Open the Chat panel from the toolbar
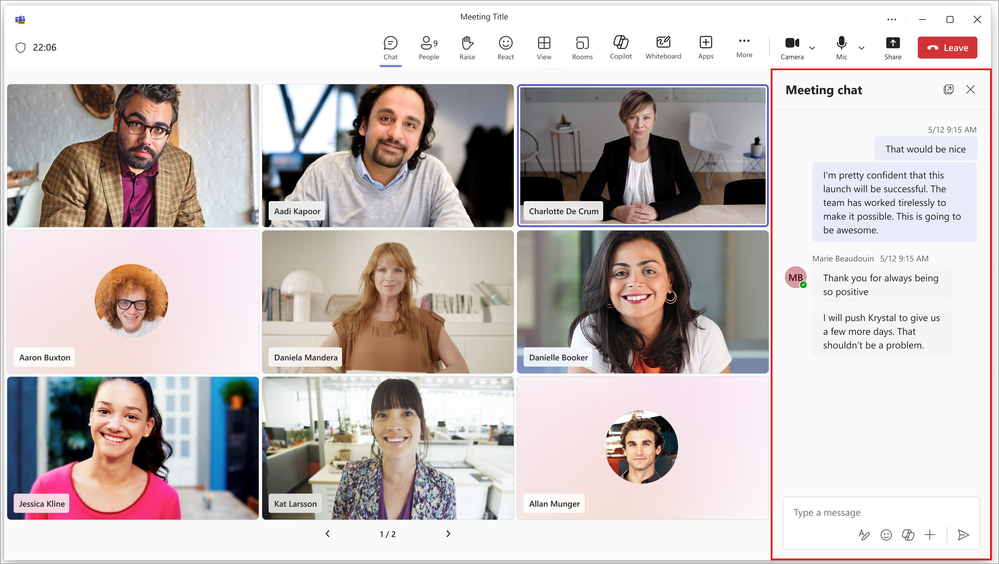This screenshot has height=564, width=999. coord(391,48)
